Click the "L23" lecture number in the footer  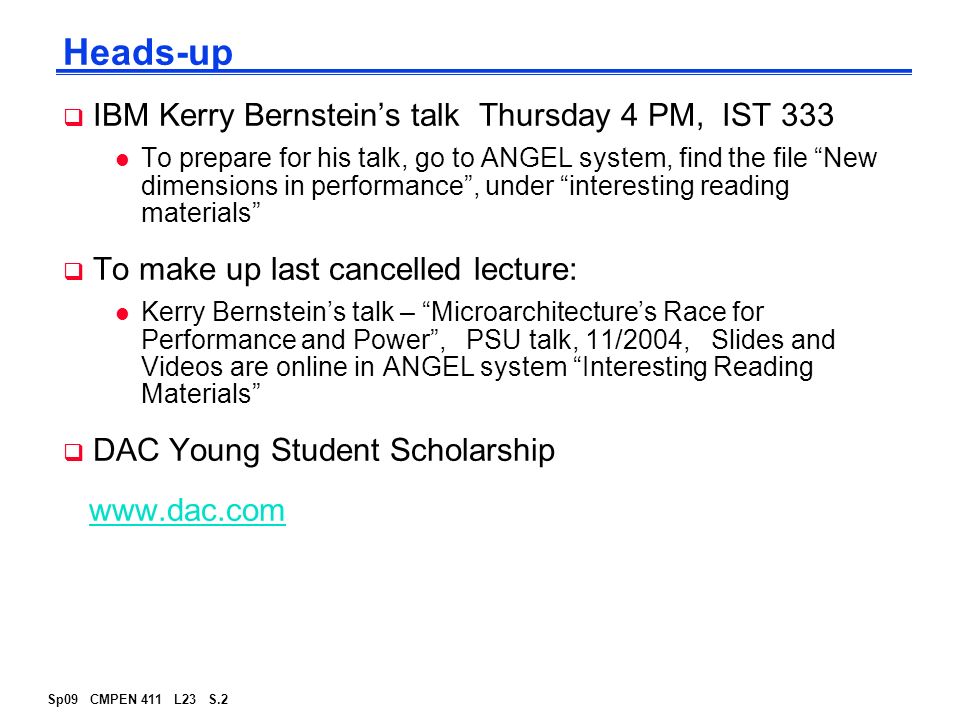tap(185, 699)
